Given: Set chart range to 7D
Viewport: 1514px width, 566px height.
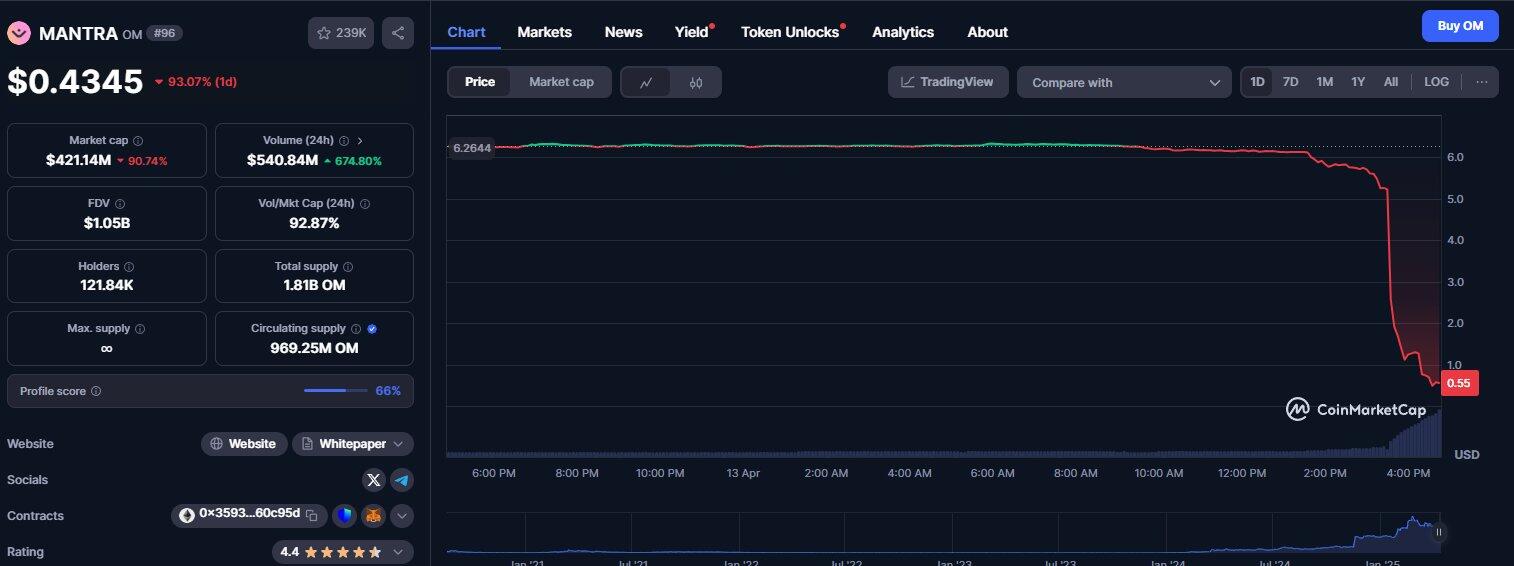Looking at the screenshot, I should click(x=1291, y=82).
